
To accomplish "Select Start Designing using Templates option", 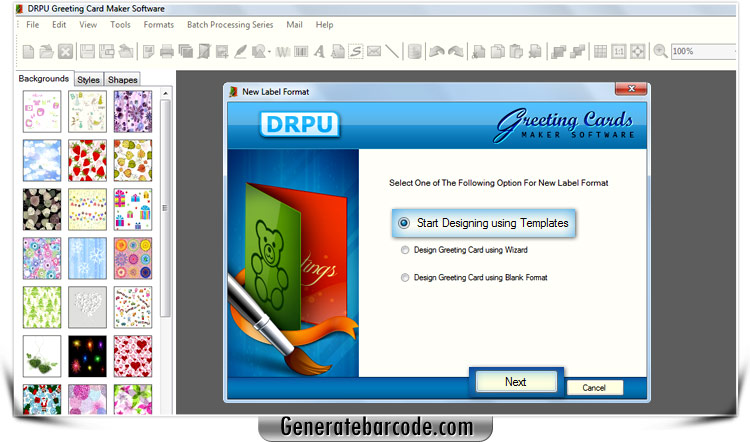I will 404,223.
